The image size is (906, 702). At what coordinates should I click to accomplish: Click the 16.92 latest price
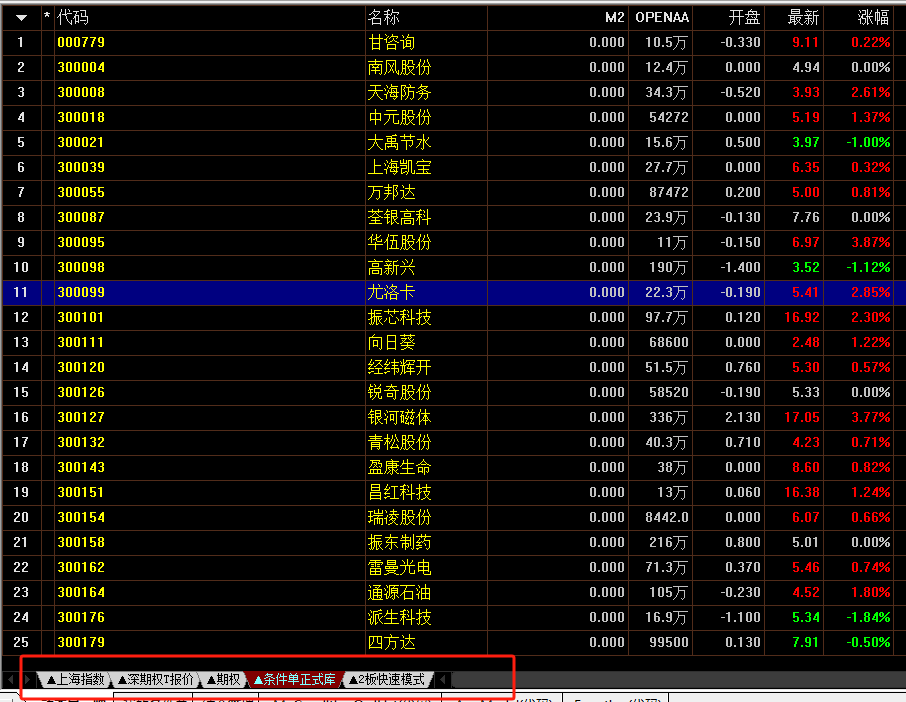802,317
